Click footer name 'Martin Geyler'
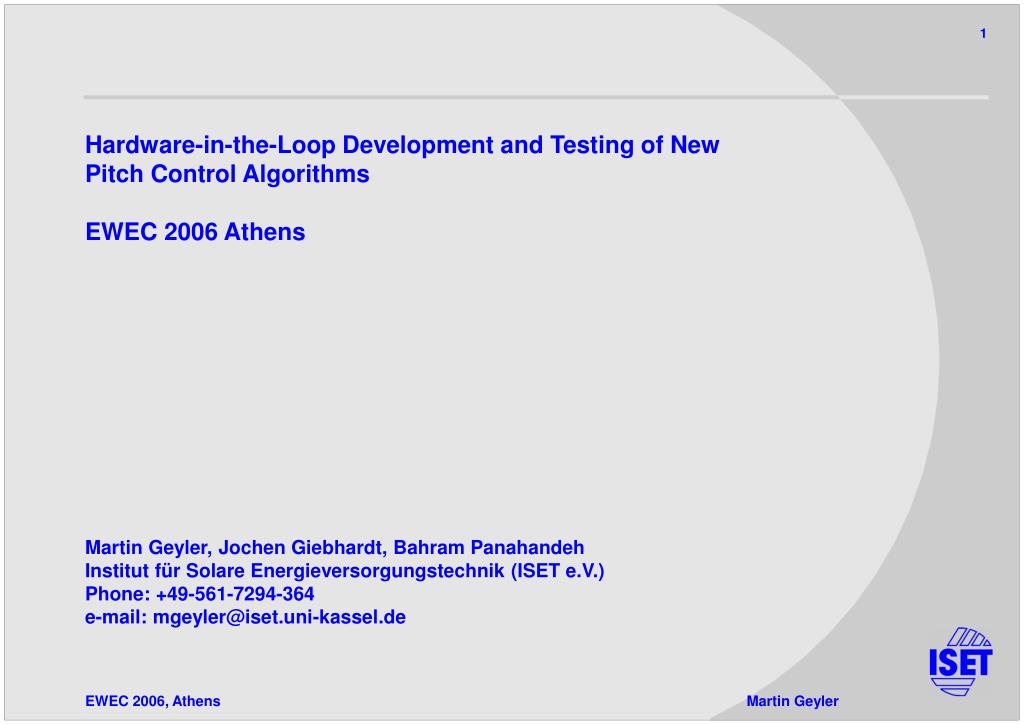This screenshot has width=1024, height=724. coord(792,701)
